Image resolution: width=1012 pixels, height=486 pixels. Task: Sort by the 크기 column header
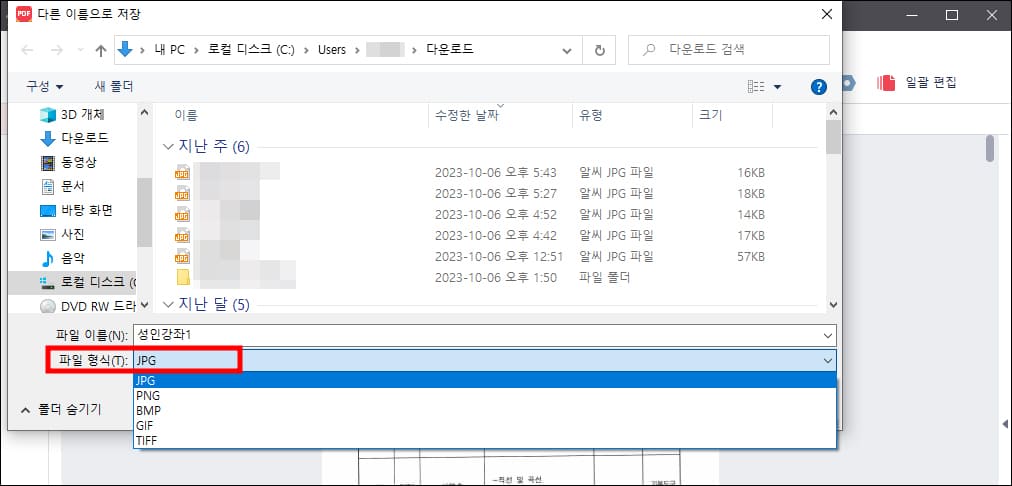pyautogui.click(x=711, y=116)
